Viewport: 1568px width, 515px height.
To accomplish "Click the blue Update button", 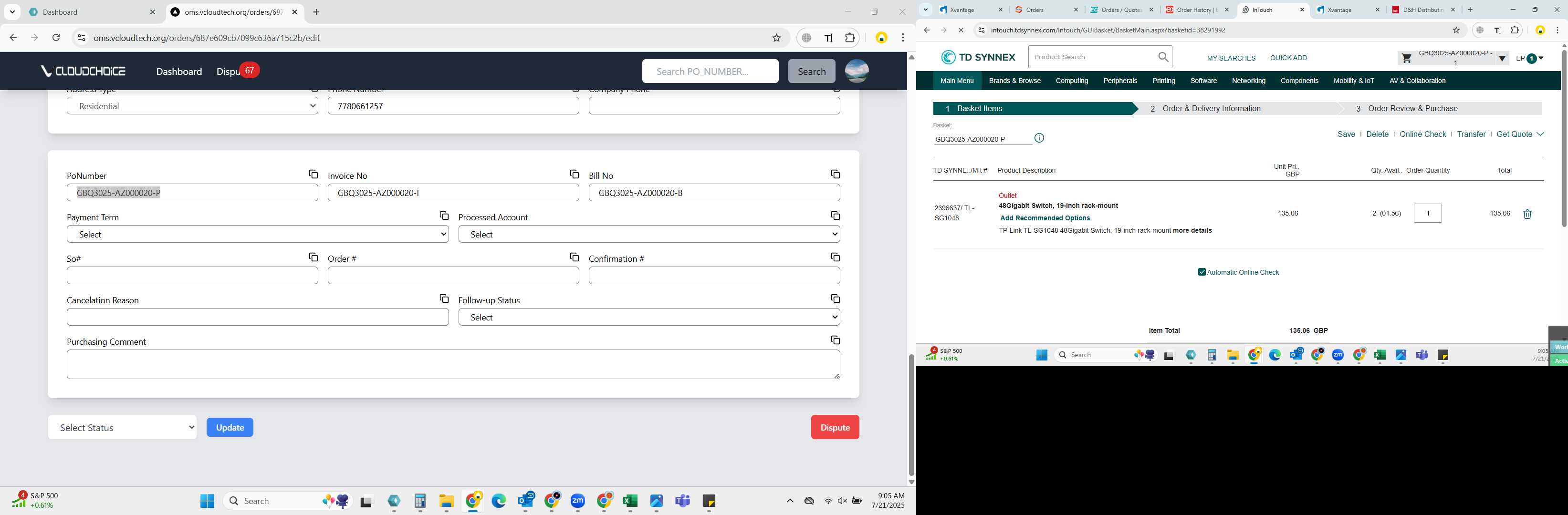I will pos(230,427).
